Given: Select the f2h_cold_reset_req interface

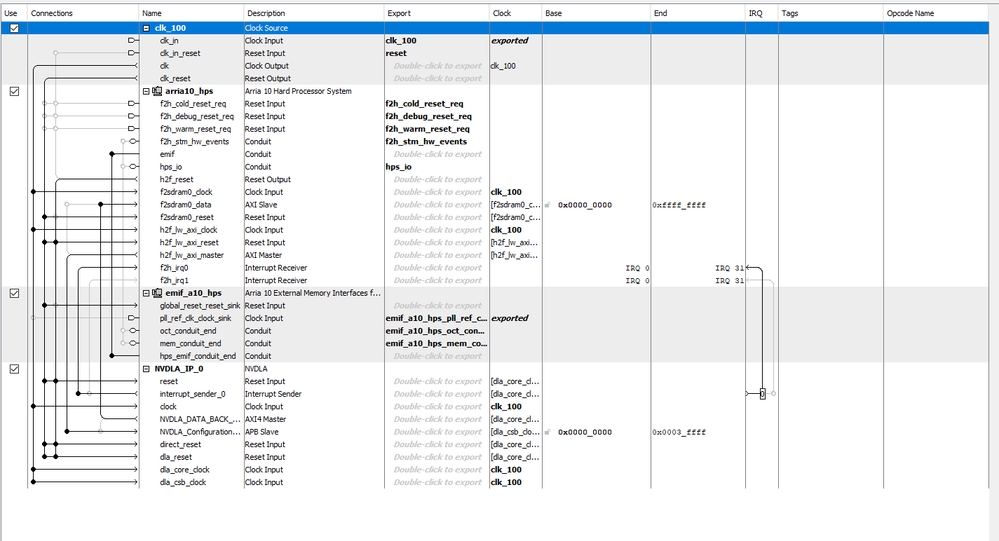Looking at the screenshot, I should point(192,104).
